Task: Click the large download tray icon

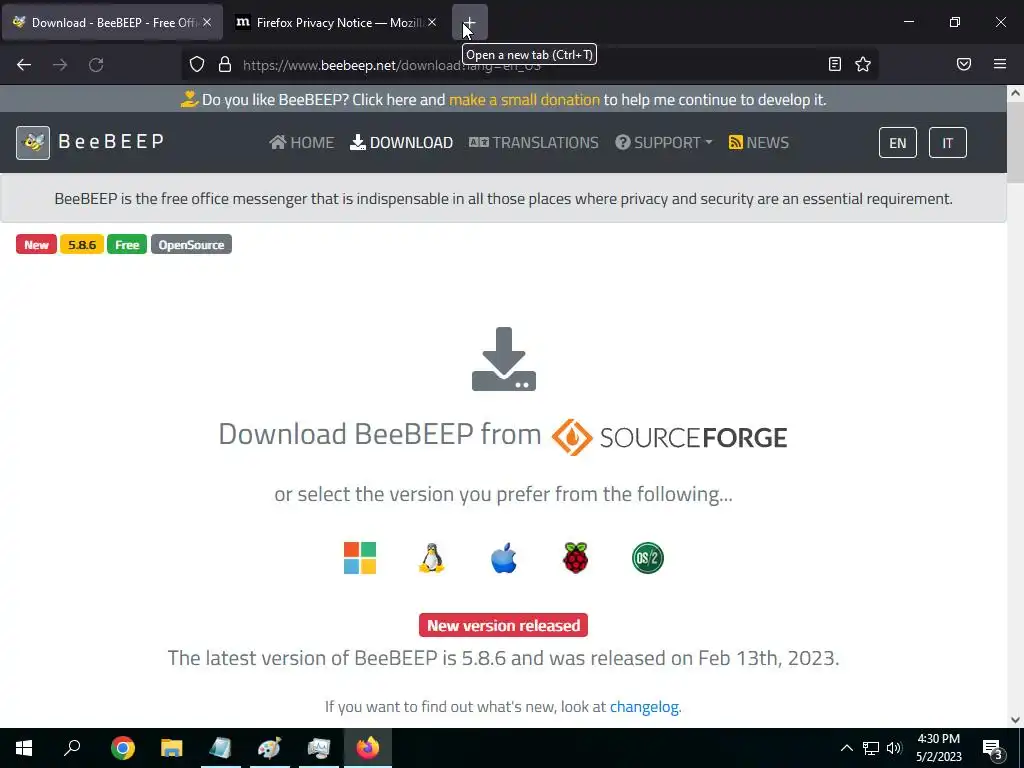Action: [x=504, y=359]
